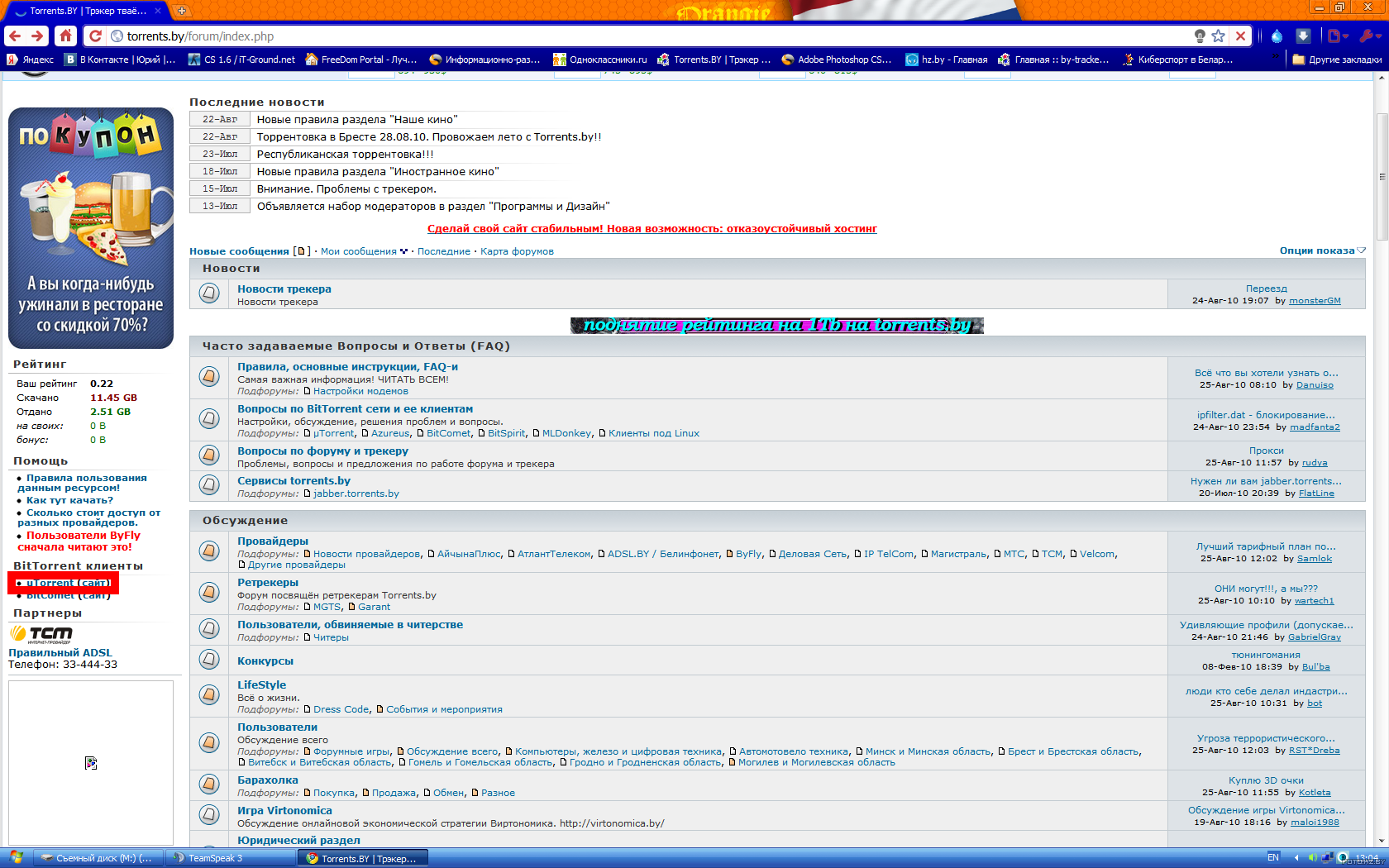1389x868 pixels.
Task: Open the Правильный ADSL partner link
Action: click(x=60, y=652)
